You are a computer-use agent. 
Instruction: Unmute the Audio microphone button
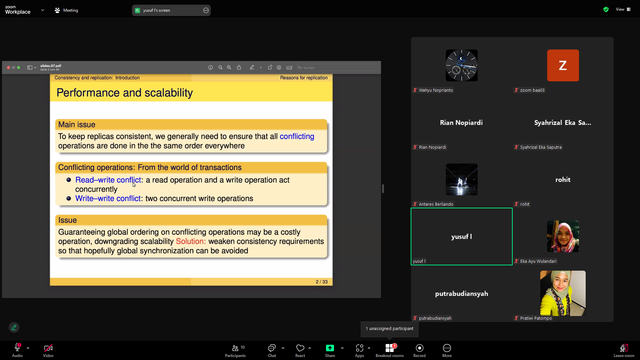click(17, 350)
